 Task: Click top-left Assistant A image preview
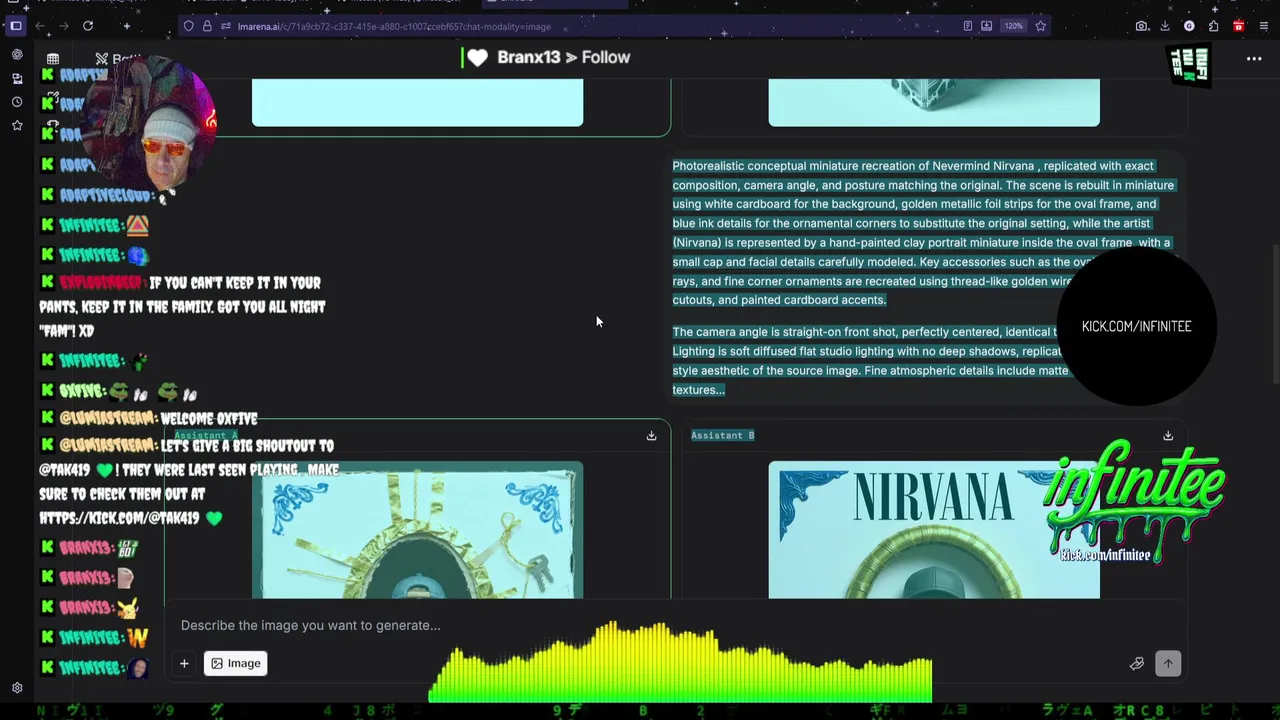417,103
